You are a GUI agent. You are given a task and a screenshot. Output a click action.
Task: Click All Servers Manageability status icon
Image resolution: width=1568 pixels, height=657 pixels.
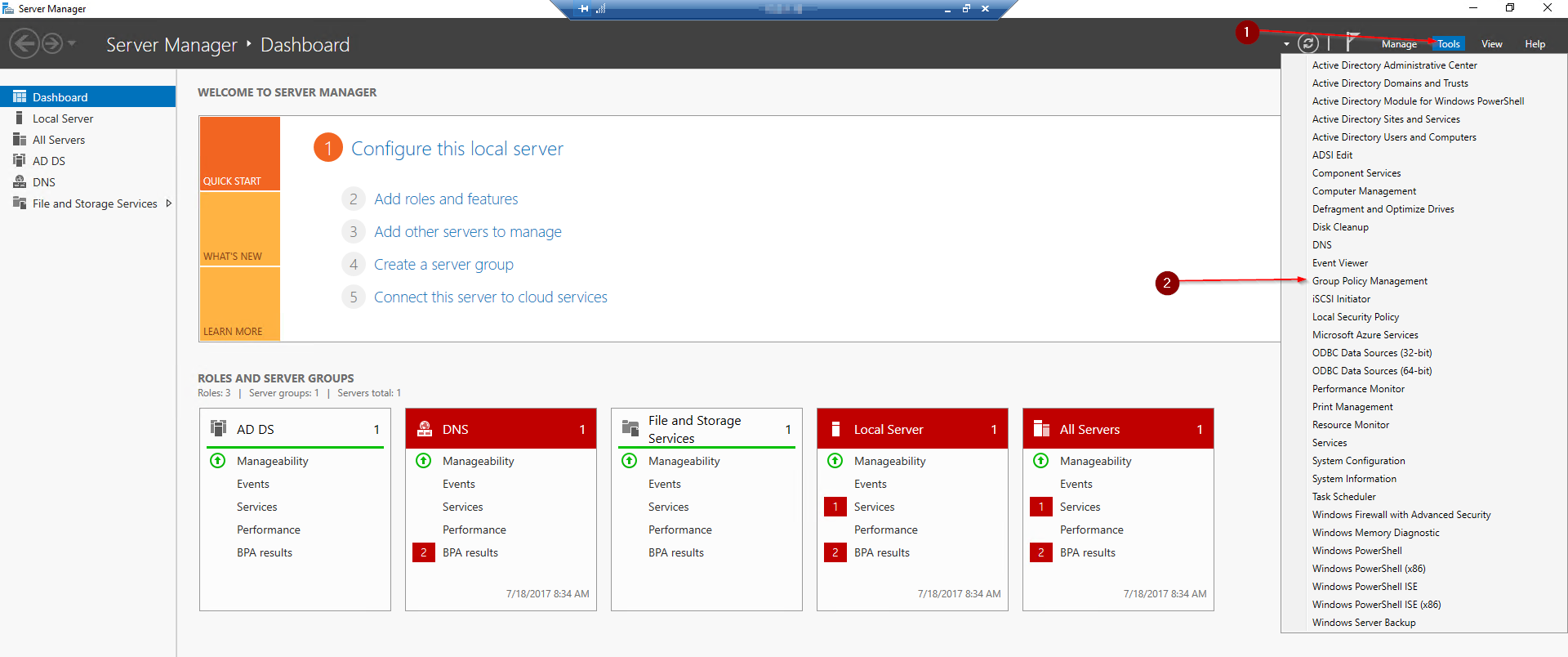[x=1041, y=460]
